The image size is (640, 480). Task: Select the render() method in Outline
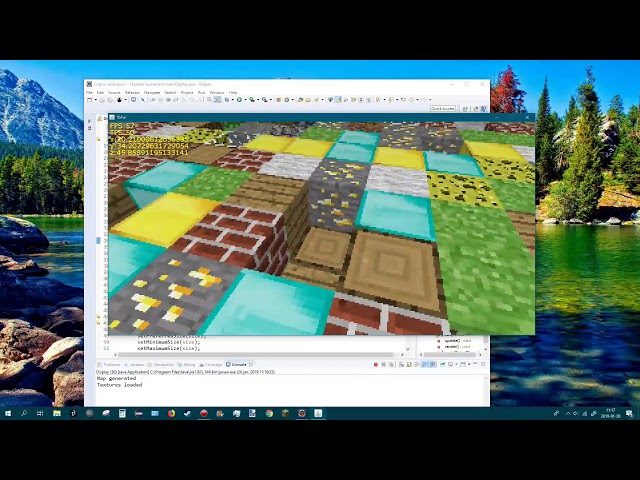tap(452, 347)
